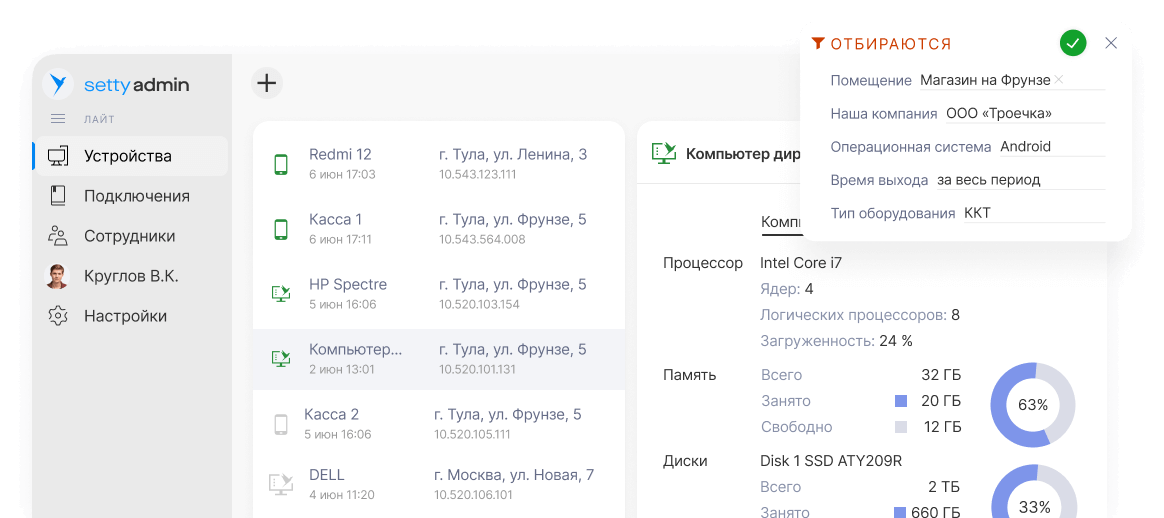Screen dimensions: 1164x518
Task: Close the ОТБИРАЮТСЯ filter panel
Action: pos(1111,43)
